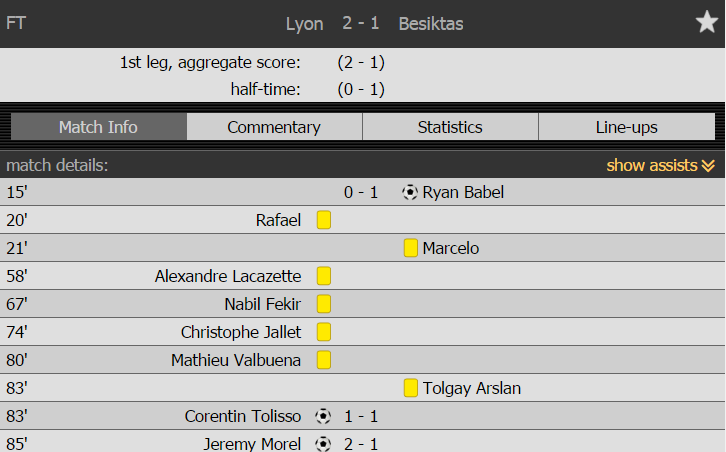Click Christophe Jallet's yellow card icon
Viewport: 726px width, 452px height.
click(x=324, y=332)
